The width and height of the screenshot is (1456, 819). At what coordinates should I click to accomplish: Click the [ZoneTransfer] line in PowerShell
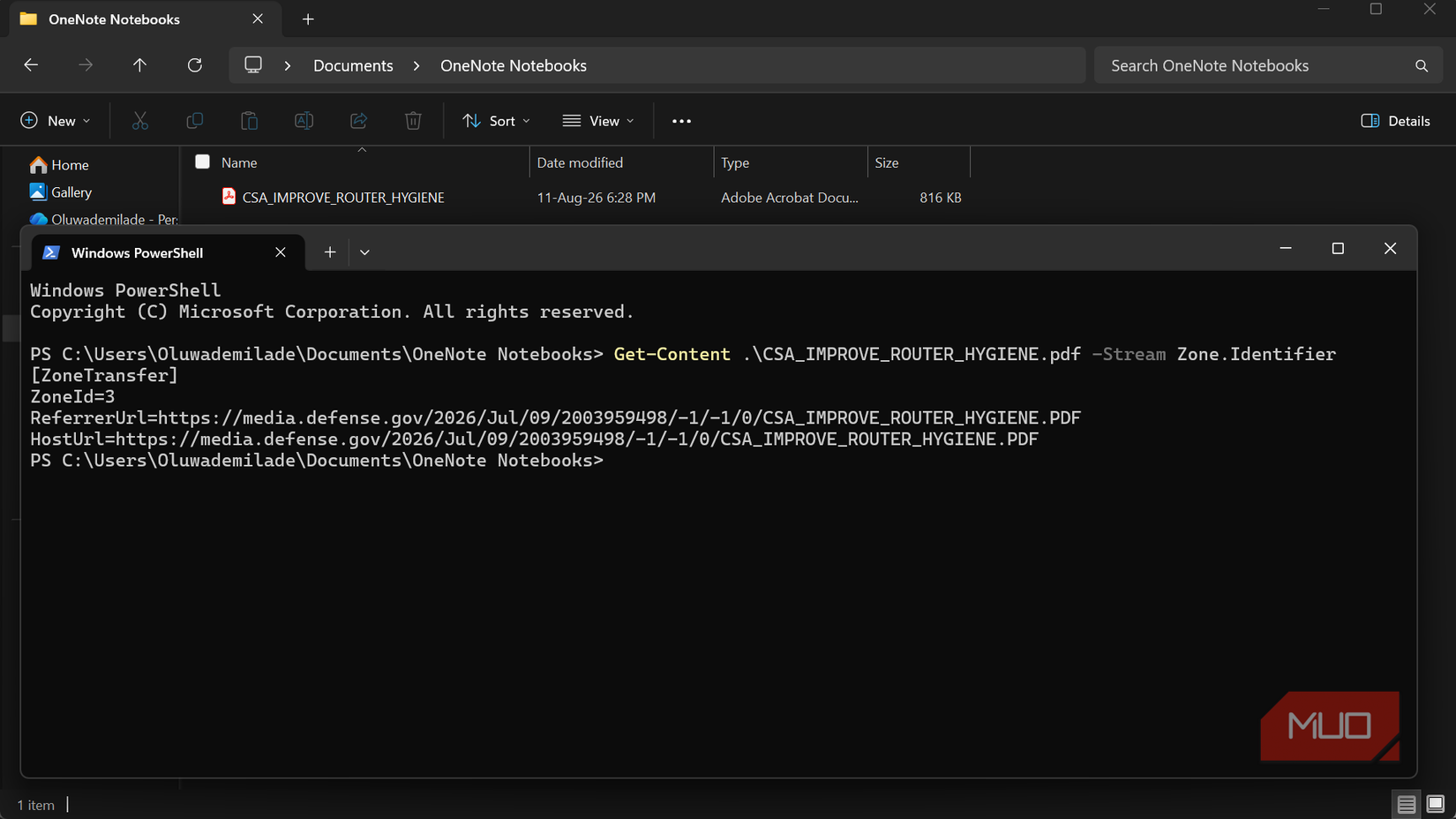[x=104, y=375]
